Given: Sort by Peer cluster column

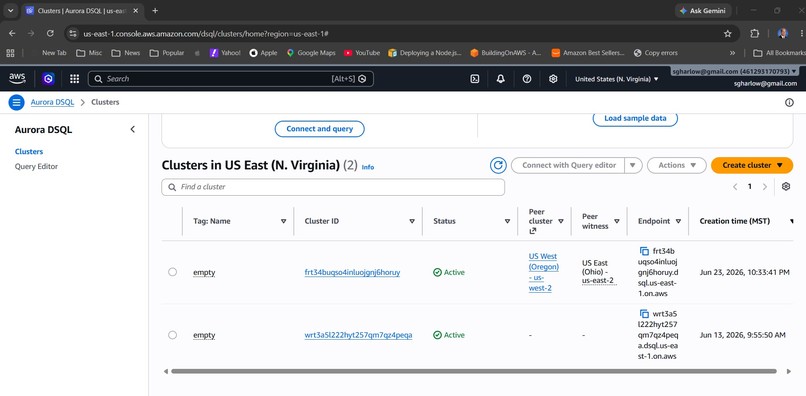Looking at the screenshot, I should point(561,221).
